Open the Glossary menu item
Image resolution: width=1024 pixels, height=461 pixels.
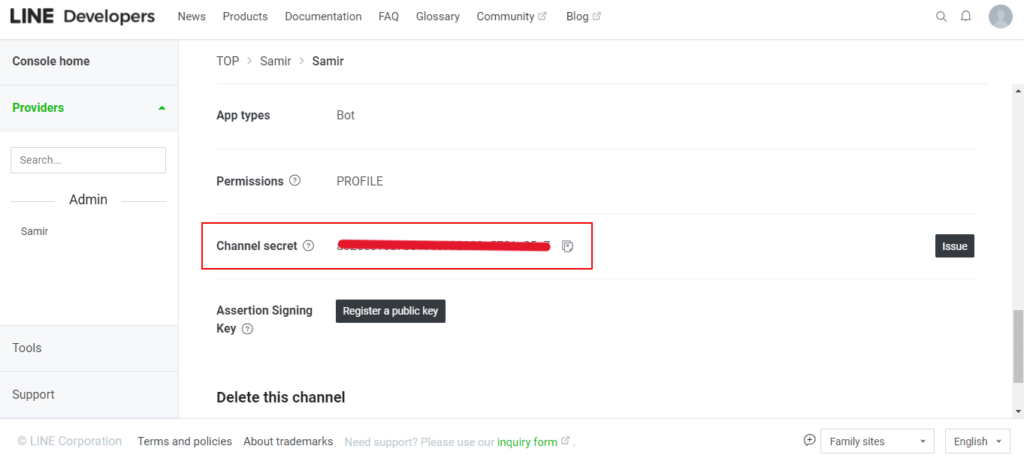[x=438, y=16]
